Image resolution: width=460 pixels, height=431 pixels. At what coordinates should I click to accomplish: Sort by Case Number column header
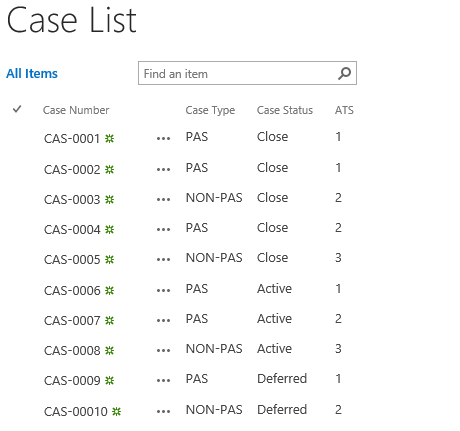tap(76, 110)
